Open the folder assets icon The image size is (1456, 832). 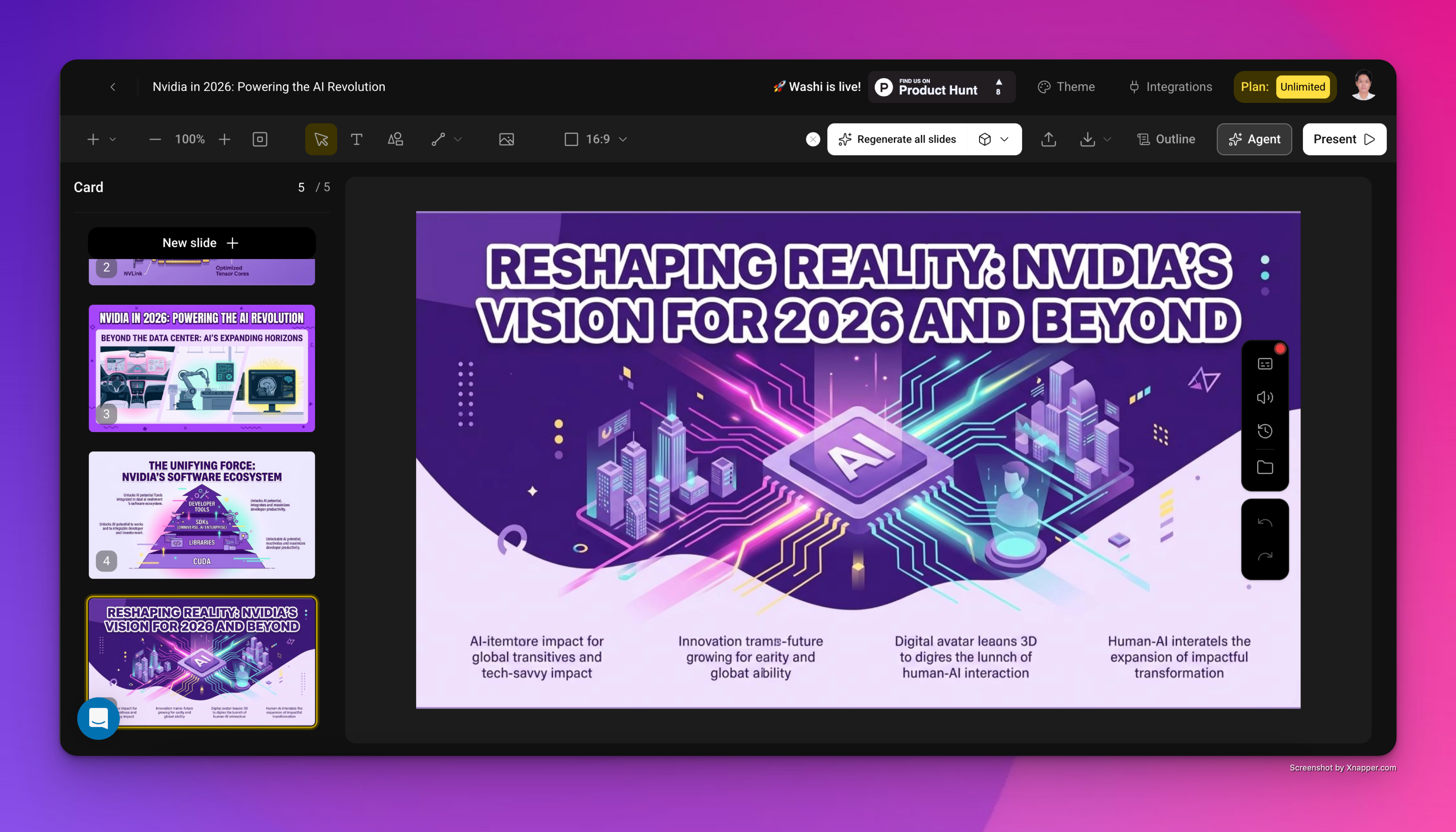coord(1264,467)
